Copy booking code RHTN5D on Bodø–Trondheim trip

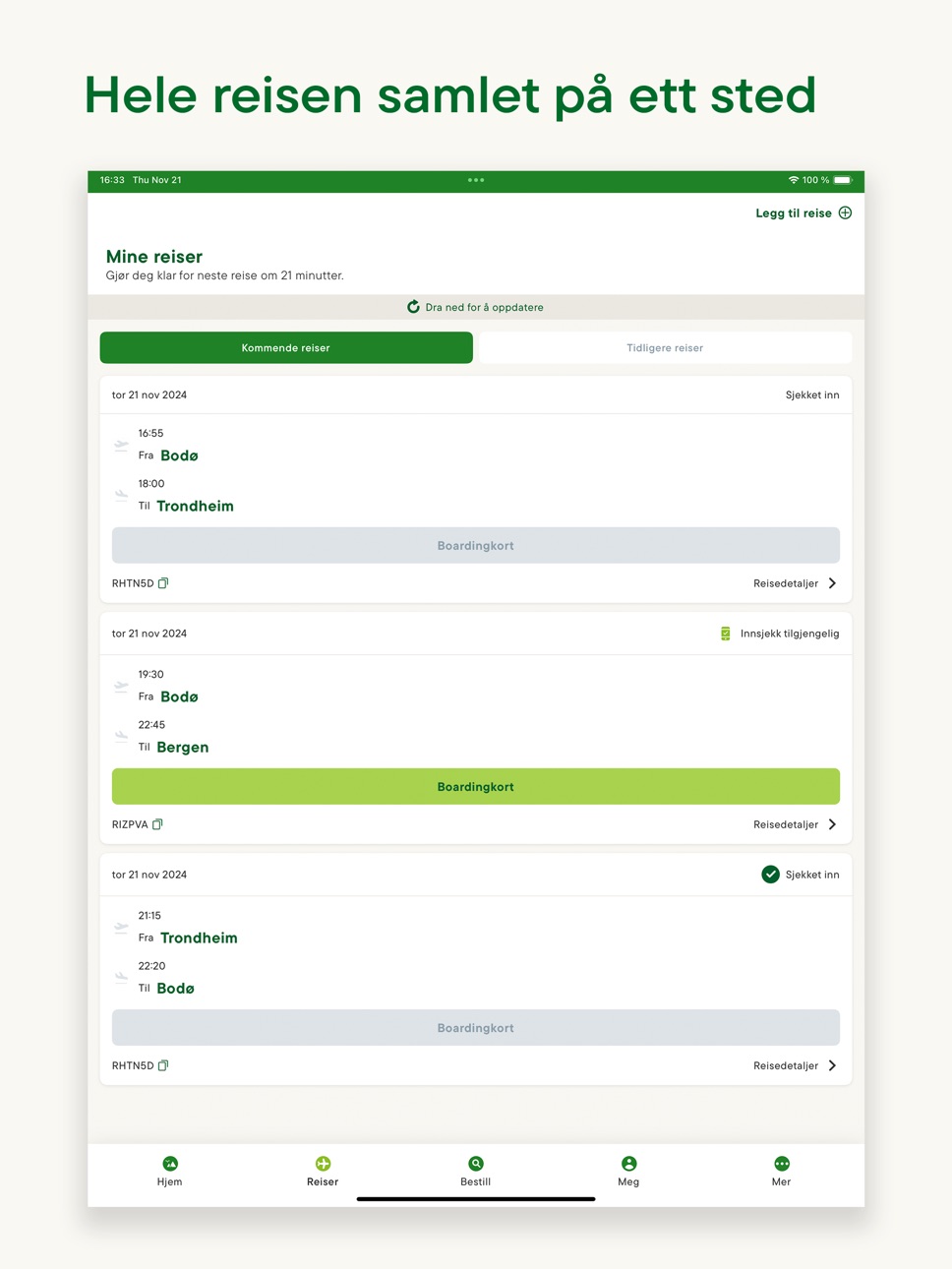[163, 583]
